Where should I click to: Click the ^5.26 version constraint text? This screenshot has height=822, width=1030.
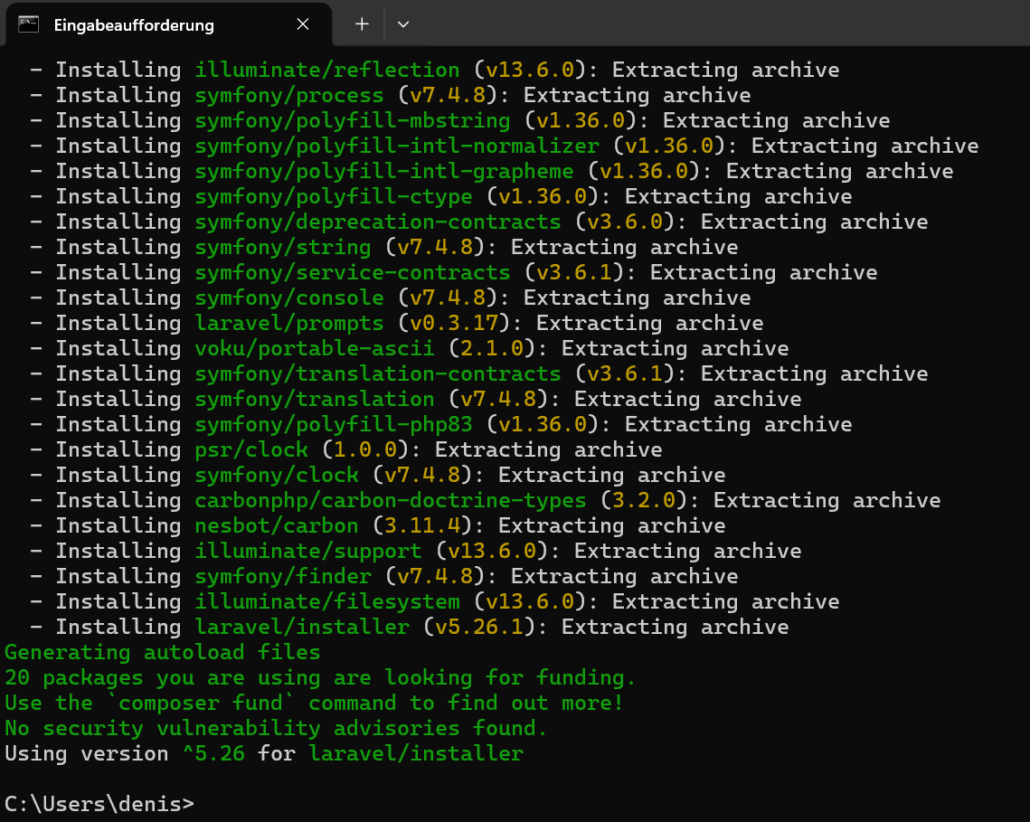pos(213,753)
